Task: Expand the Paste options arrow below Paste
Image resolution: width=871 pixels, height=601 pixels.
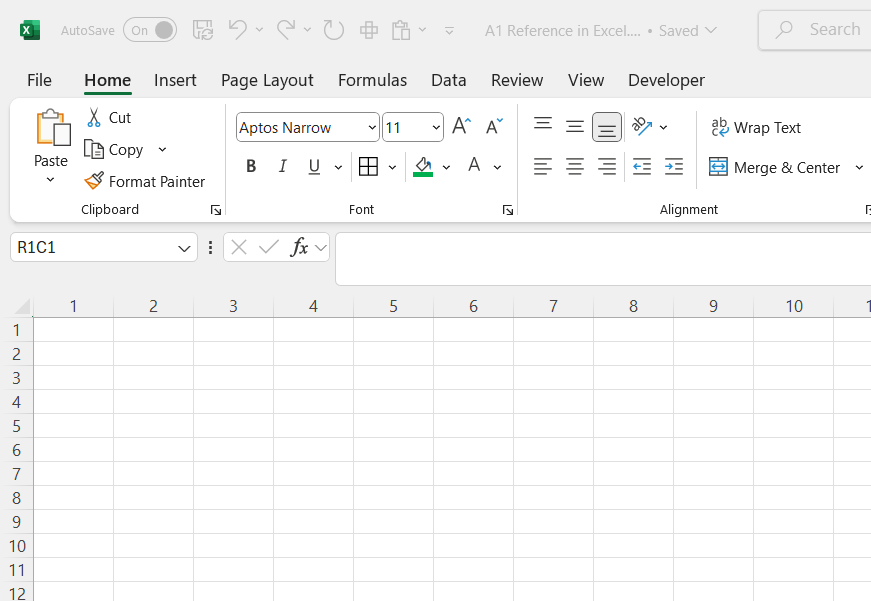Action: coord(51,179)
